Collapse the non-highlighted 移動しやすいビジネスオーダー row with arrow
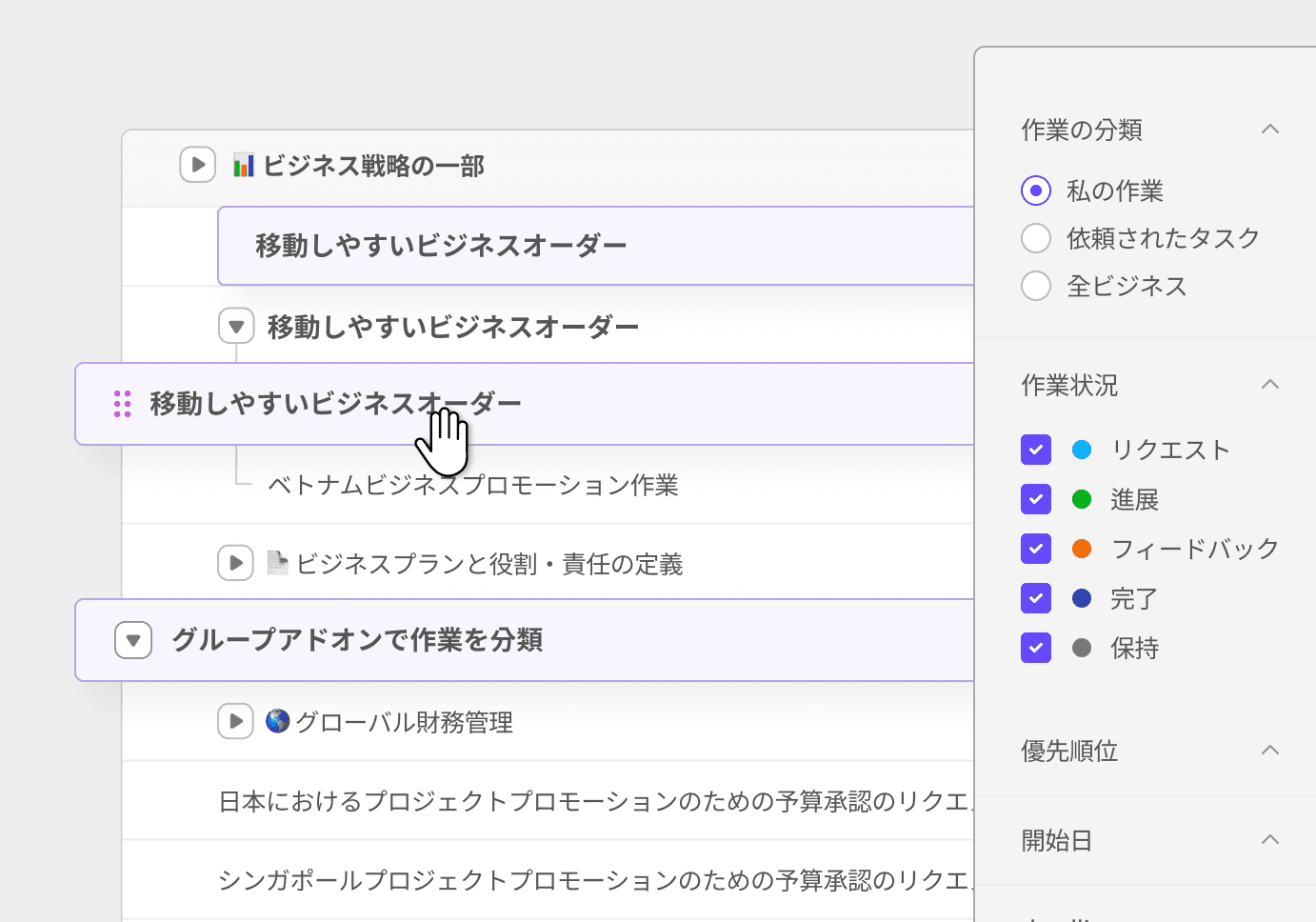1316x922 pixels. 236,326
